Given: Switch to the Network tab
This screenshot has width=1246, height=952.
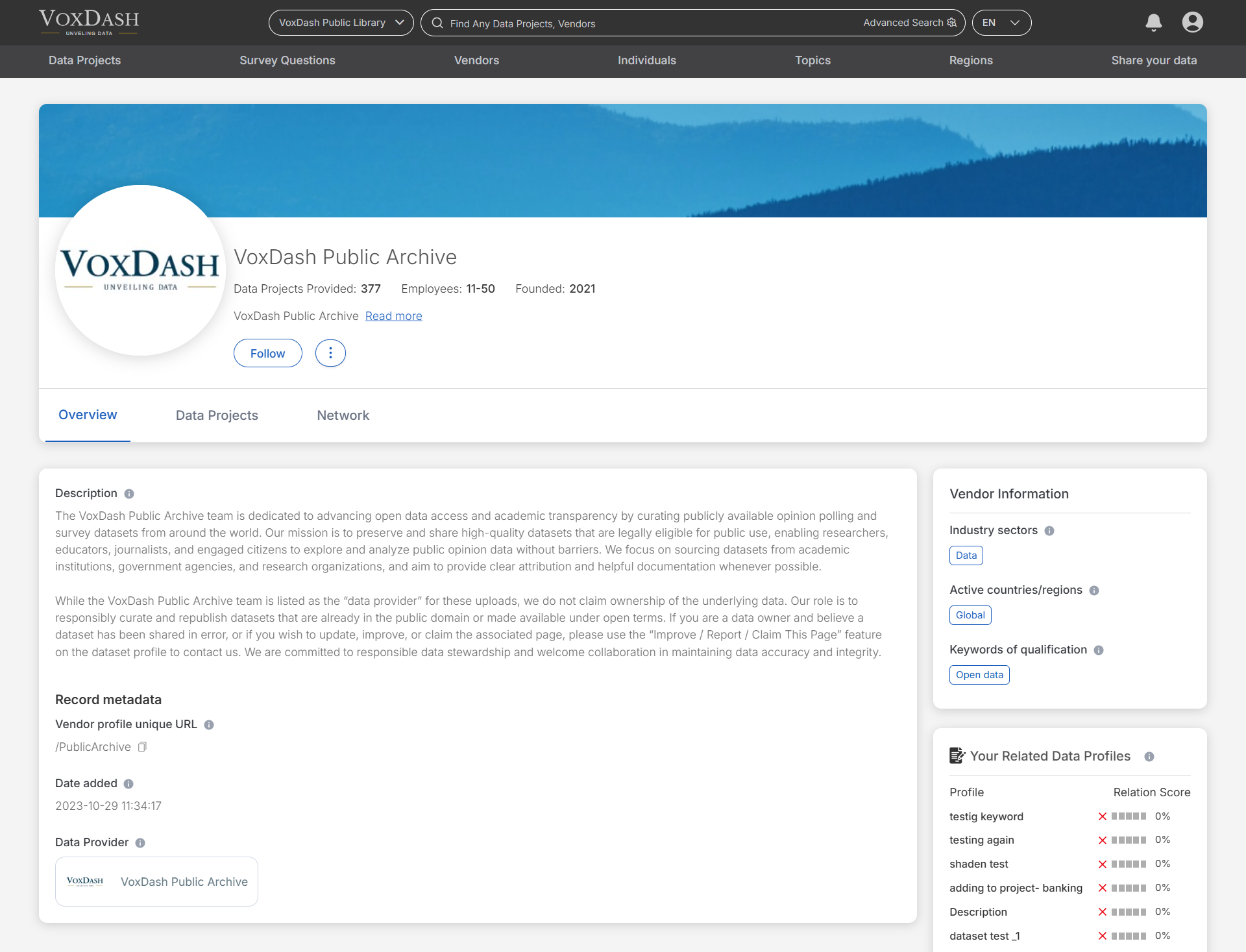Looking at the screenshot, I should click(x=343, y=415).
